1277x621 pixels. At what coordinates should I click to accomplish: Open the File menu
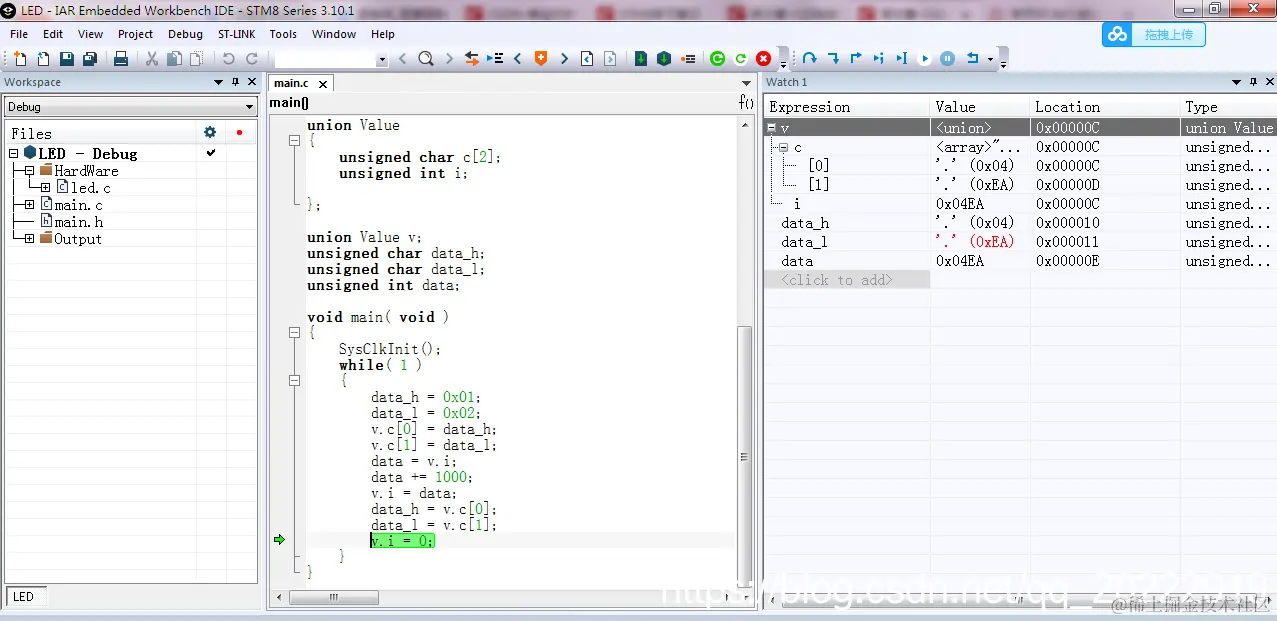(19, 34)
